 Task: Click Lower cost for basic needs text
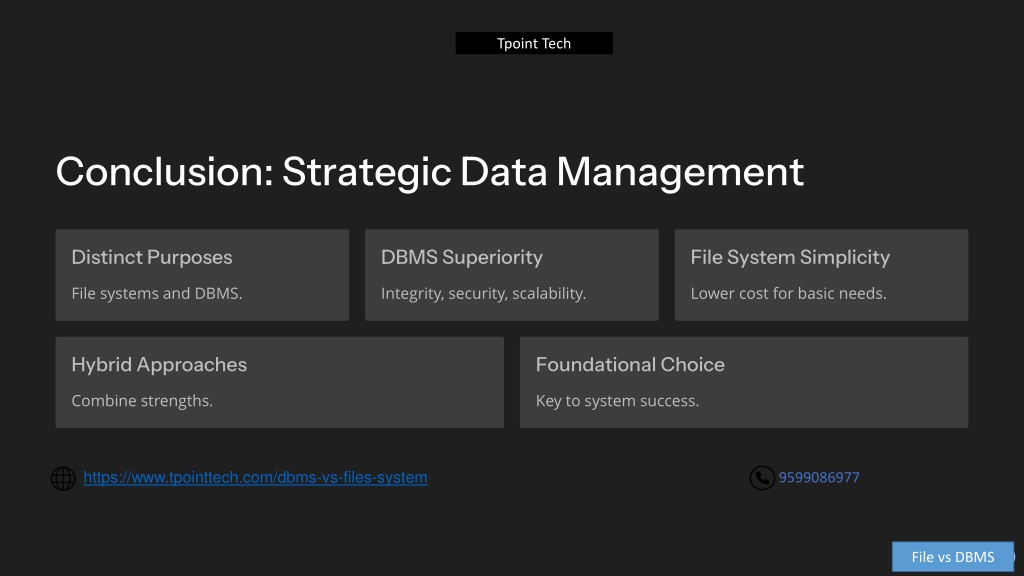(788, 293)
